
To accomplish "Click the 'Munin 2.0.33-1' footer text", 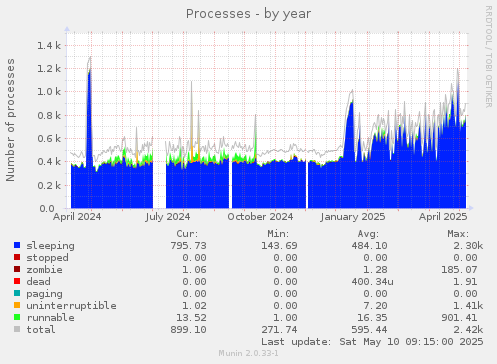I will [x=248, y=353].
